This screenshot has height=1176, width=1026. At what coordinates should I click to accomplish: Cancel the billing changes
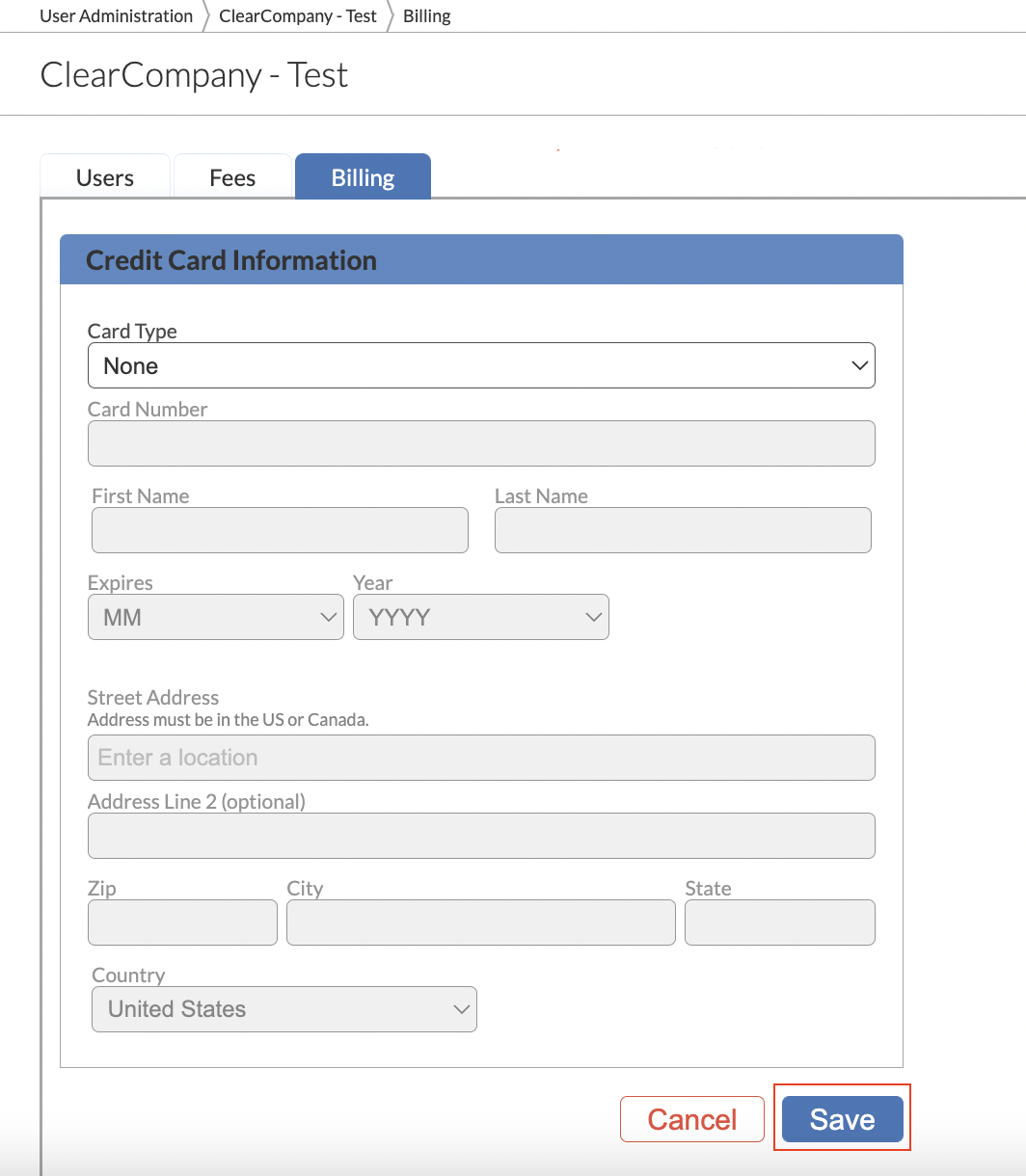click(x=692, y=1119)
